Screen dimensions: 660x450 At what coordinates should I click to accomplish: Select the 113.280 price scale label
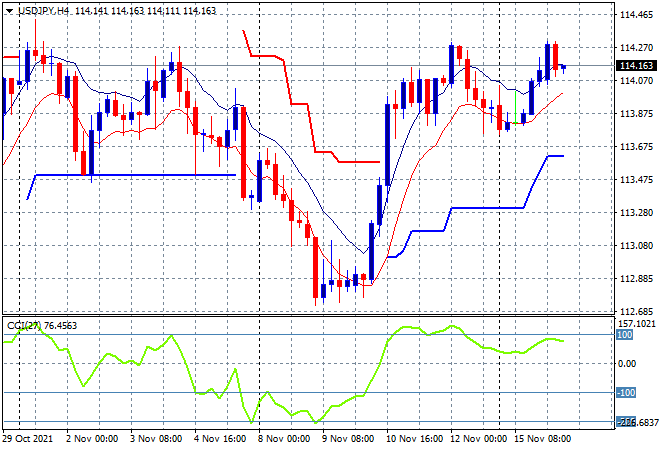[x=636, y=213]
